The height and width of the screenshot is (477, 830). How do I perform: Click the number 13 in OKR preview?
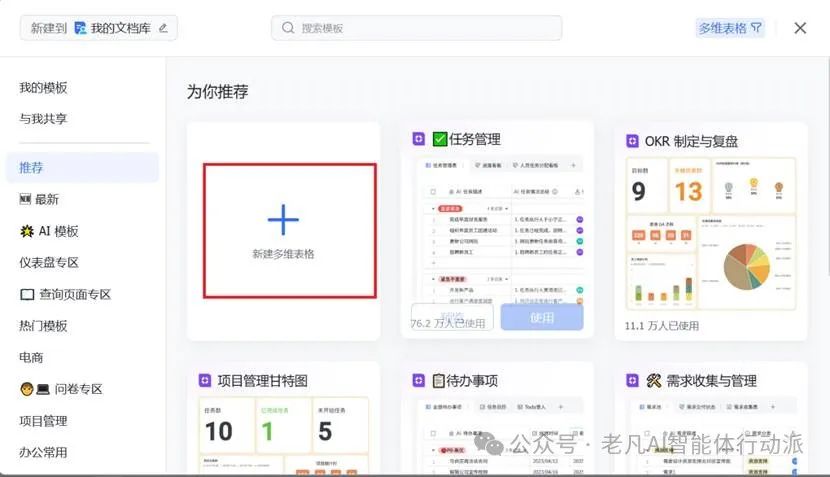[x=689, y=191]
